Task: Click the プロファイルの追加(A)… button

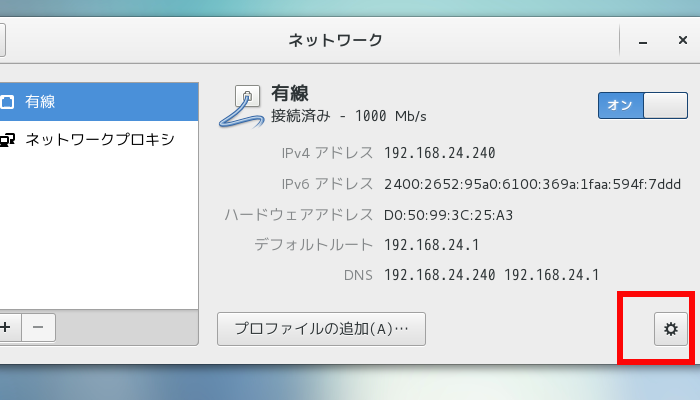Action: click(x=321, y=328)
